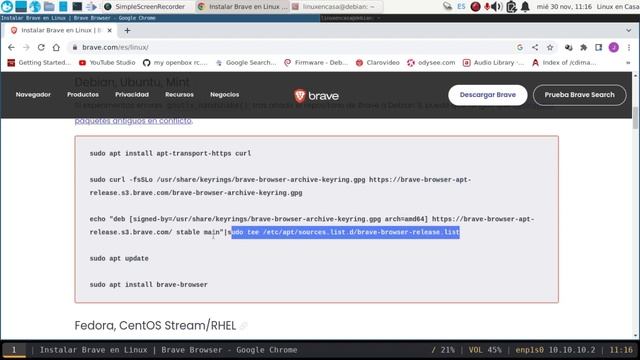Select workspace 1 in bottom bar
The height and width of the screenshot is (360, 640).
pyautogui.click(x=14, y=350)
